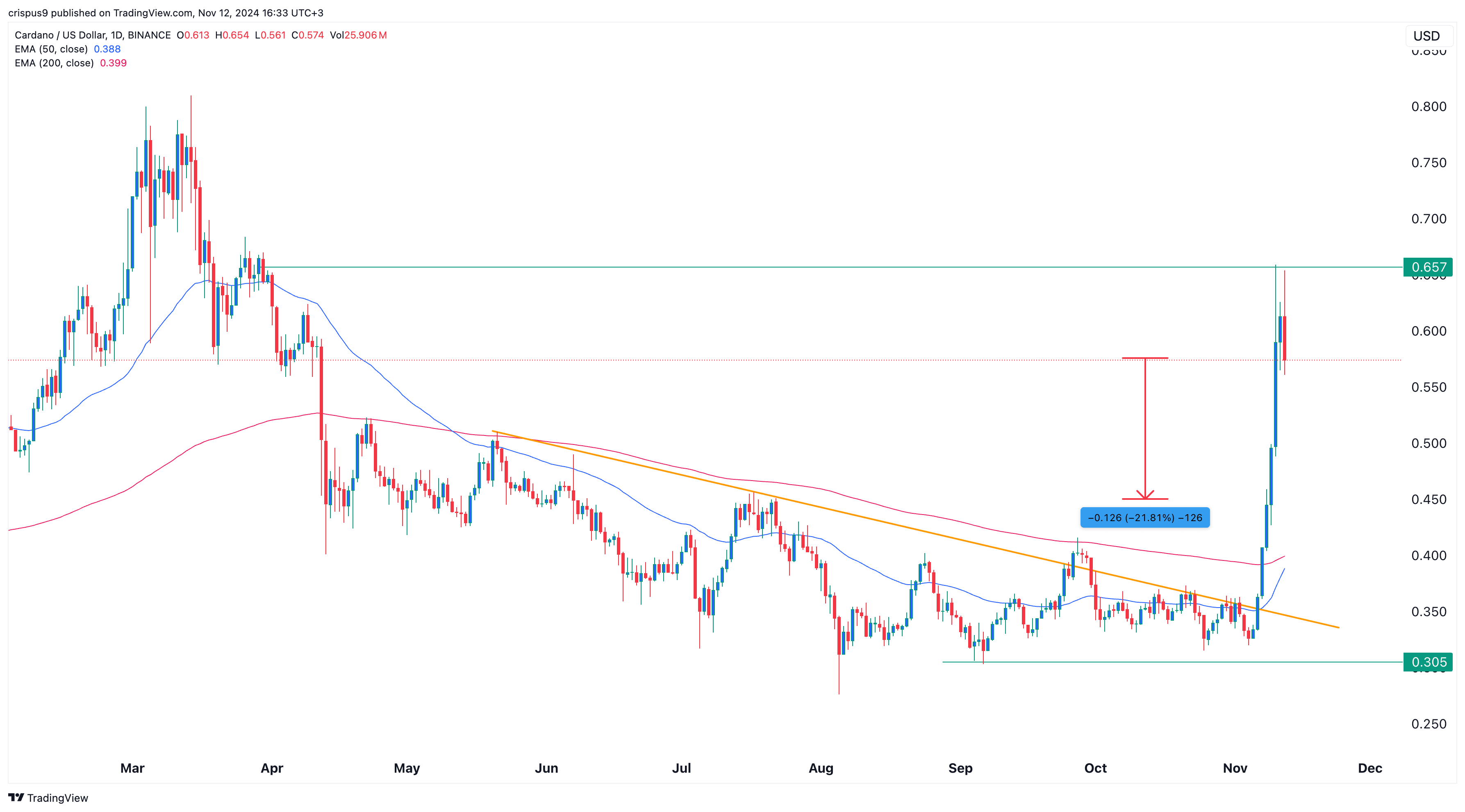Click the 0.350 price axis label
Viewport: 1465px width, 812px height.
1429,612
